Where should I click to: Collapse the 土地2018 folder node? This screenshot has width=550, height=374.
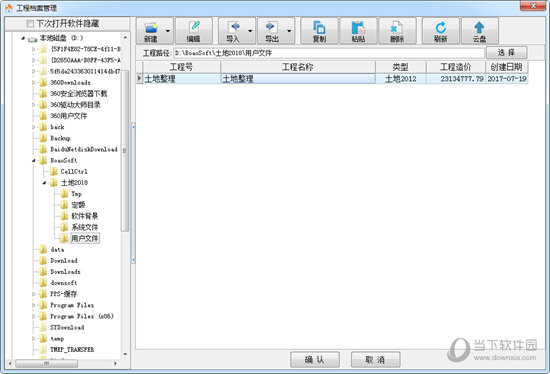click(x=44, y=183)
